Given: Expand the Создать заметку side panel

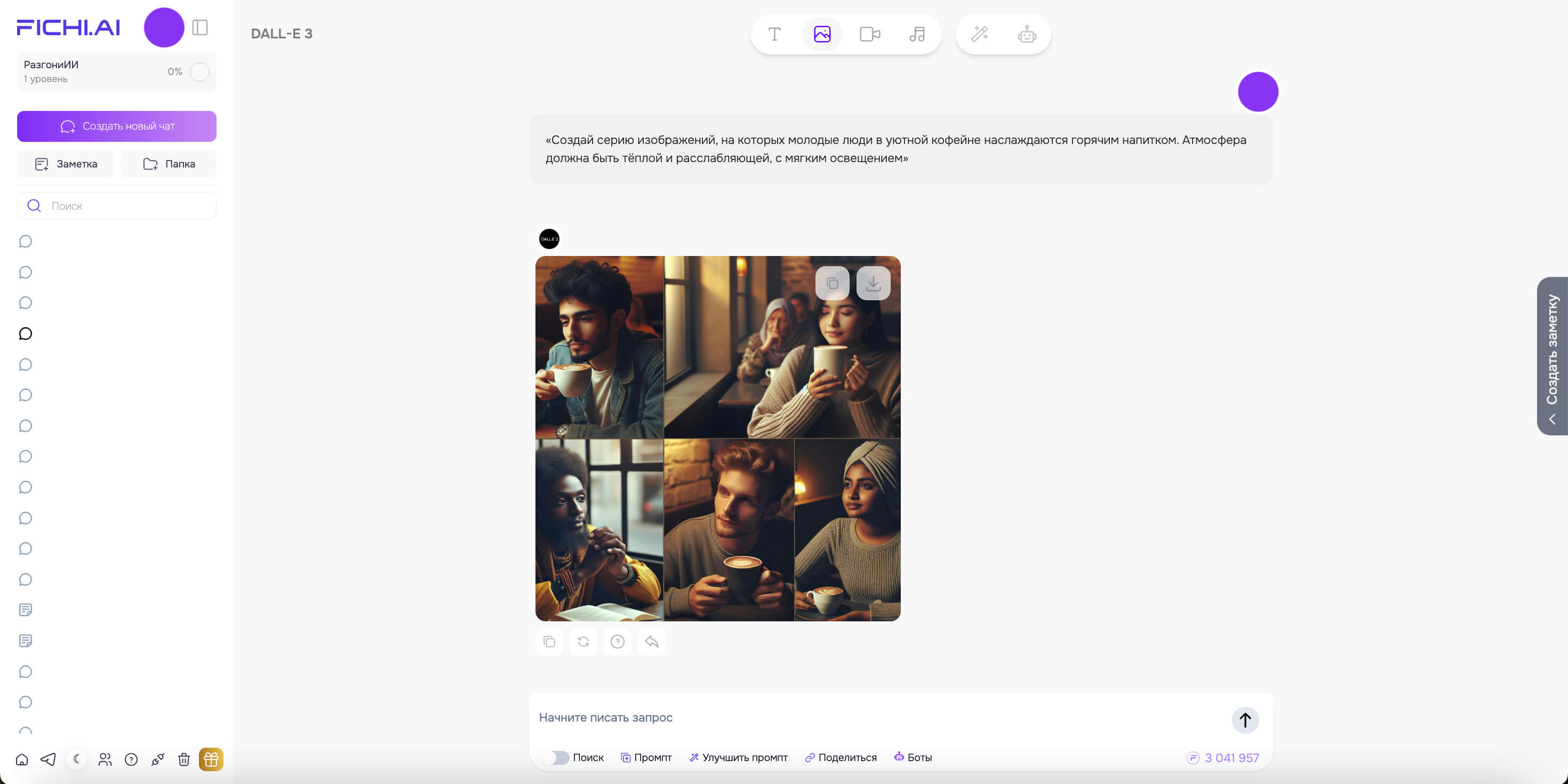Looking at the screenshot, I should coord(1552,356).
